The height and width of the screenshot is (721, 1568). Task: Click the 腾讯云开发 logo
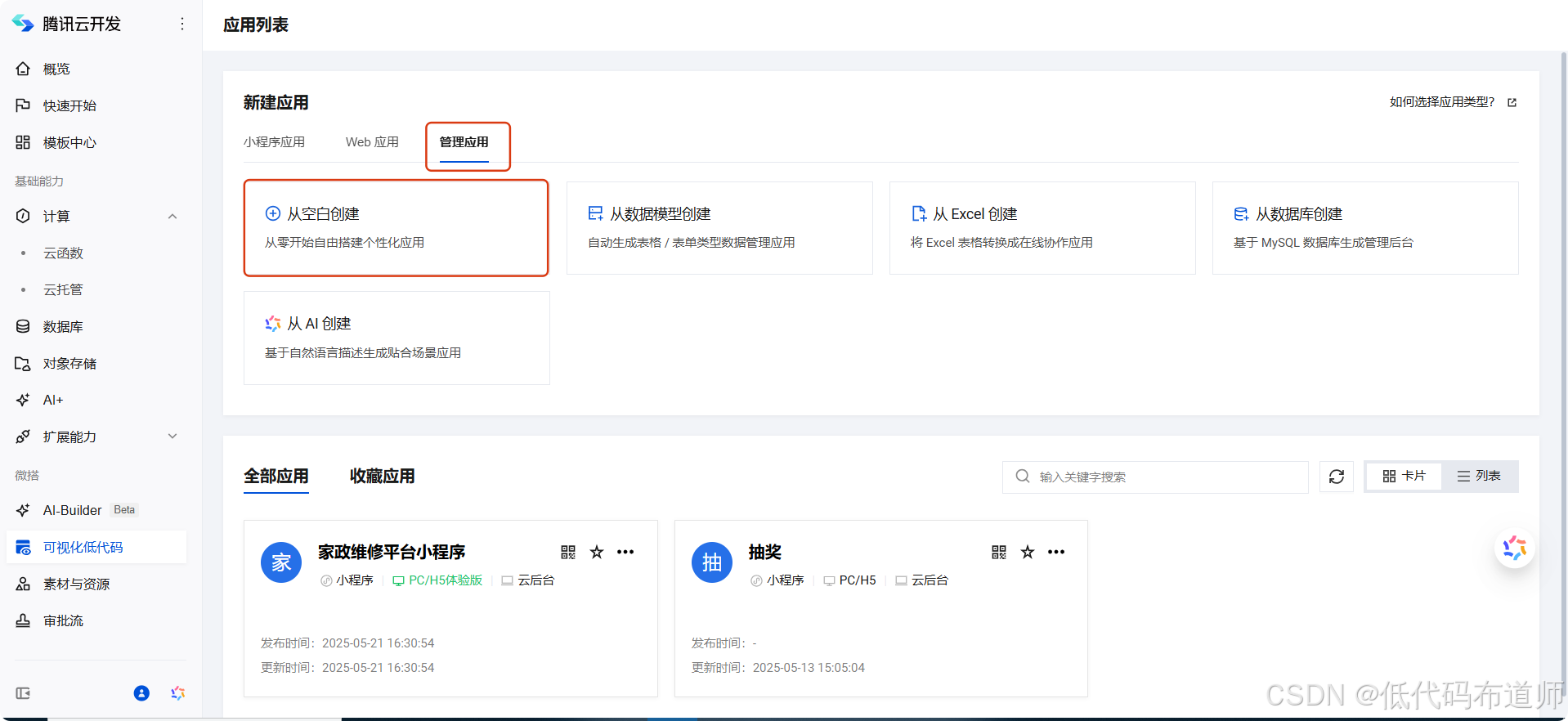[23, 24]
